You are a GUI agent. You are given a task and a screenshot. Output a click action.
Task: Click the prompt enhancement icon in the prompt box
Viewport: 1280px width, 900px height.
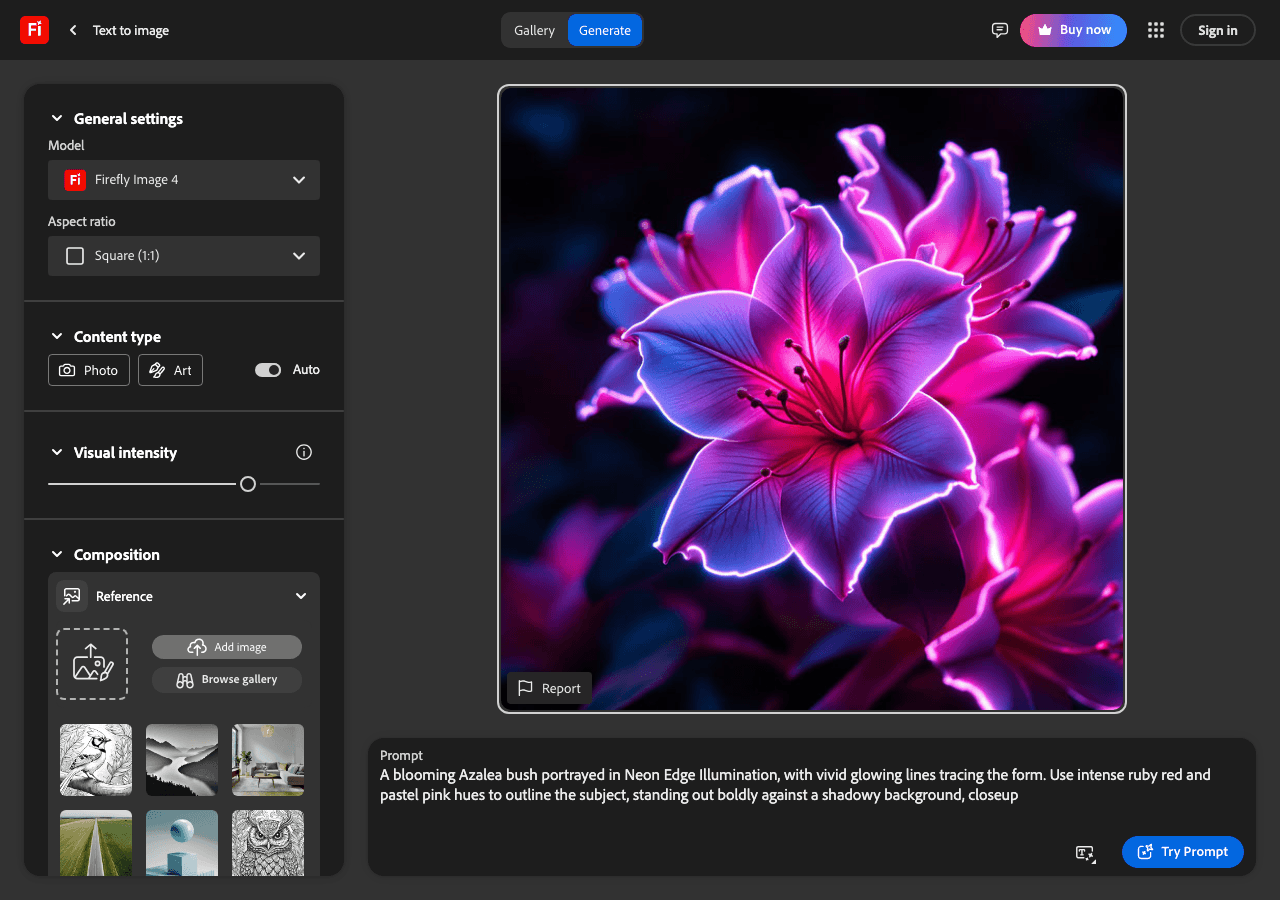coord(1085,852)
